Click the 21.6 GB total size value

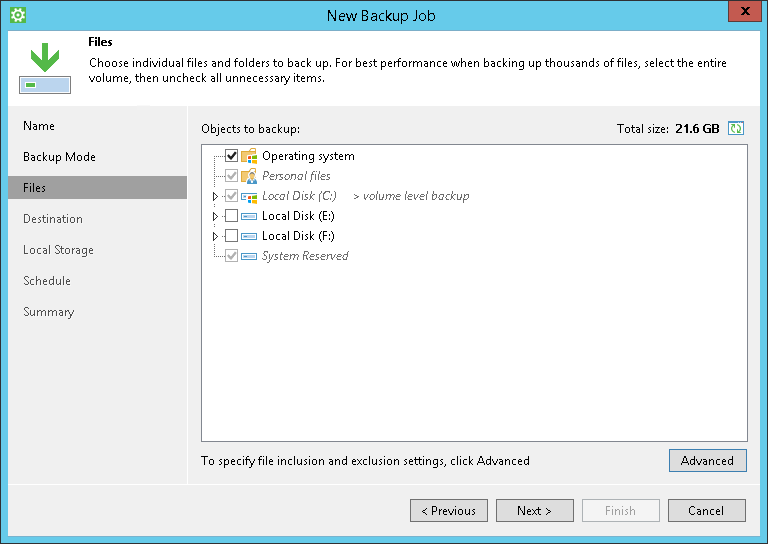pyautogui.click(x=697, y=128)
